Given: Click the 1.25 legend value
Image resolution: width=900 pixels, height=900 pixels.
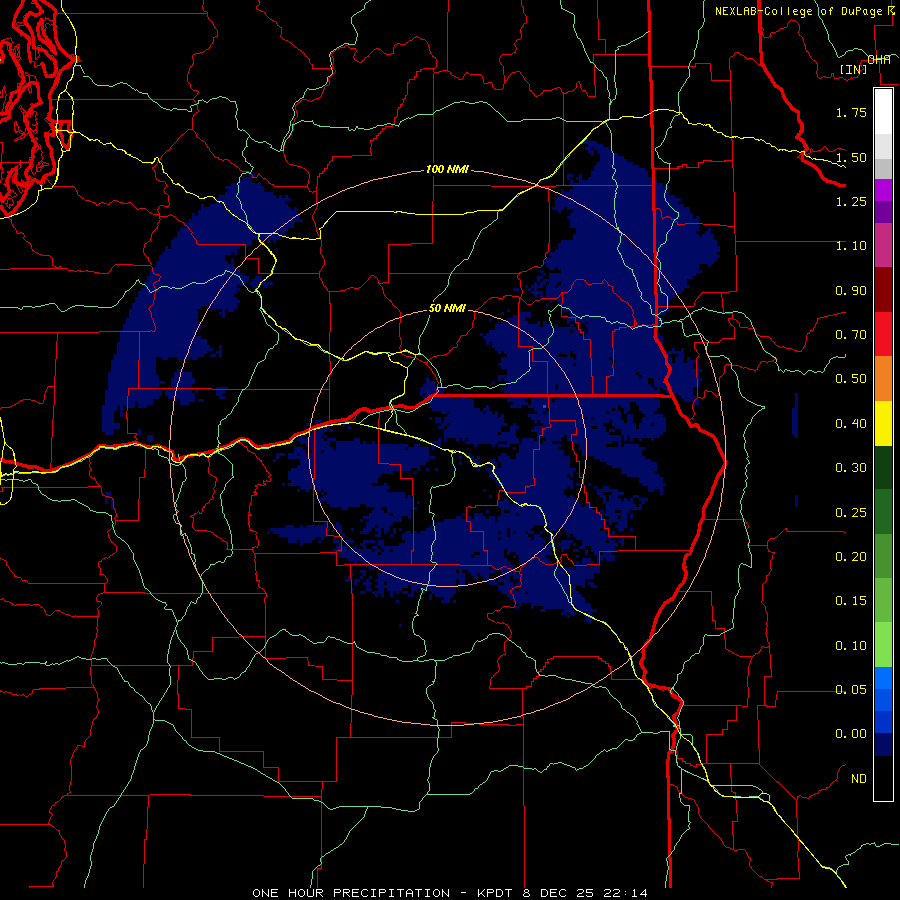Looking at the screenshot, I should 851,201.
